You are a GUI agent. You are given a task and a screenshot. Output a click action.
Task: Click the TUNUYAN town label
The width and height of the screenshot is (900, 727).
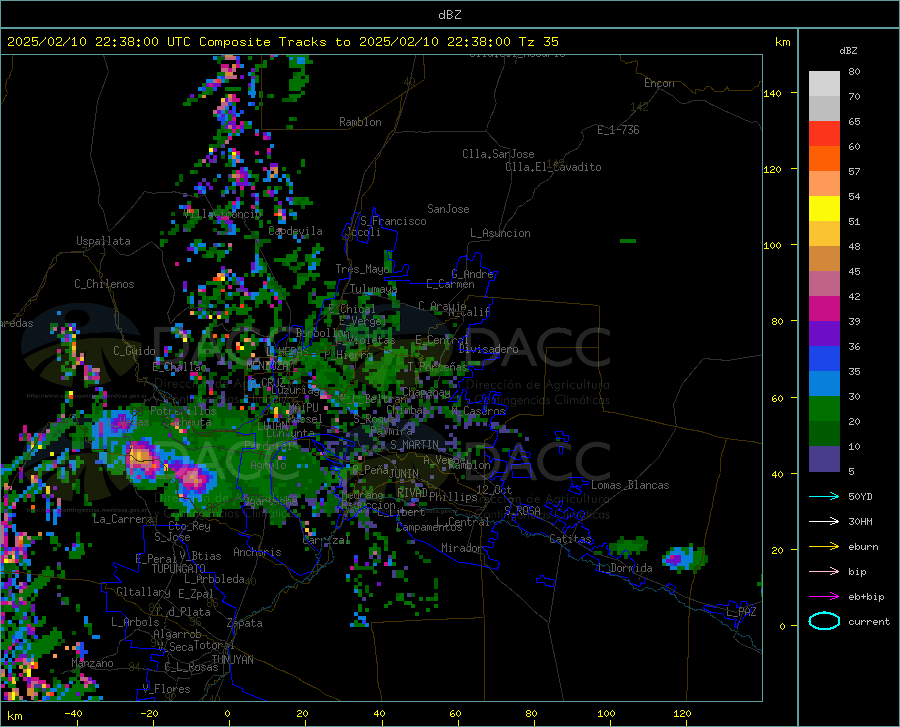[232, 659]
